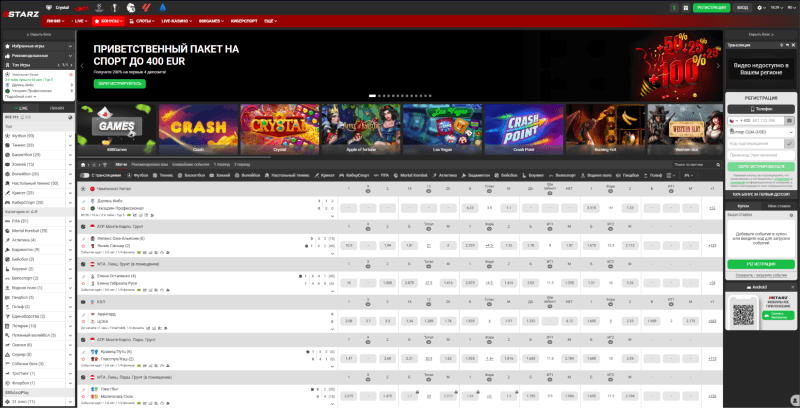Open the currency dropdown Доллар США (USD)
This screenshot has width=800, height=408.
(x=761, y=131)
